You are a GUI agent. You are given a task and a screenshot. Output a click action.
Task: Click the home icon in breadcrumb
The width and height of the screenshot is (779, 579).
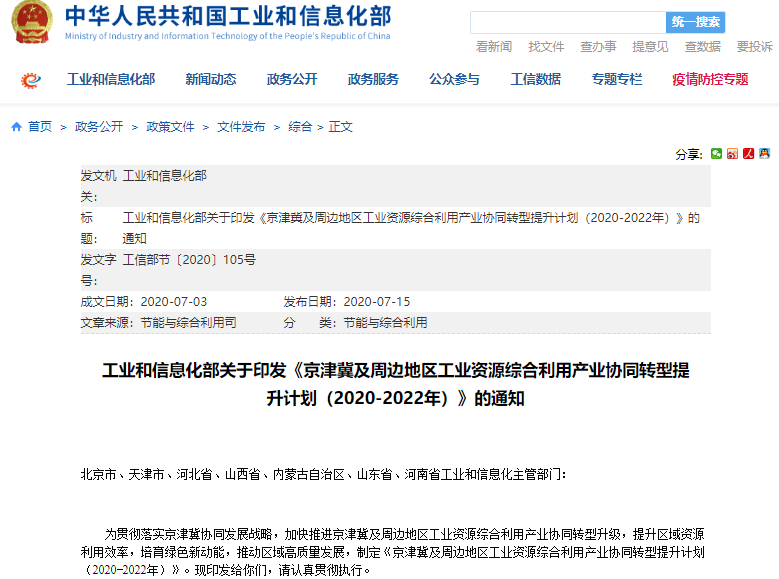click(x=16, y=127)
